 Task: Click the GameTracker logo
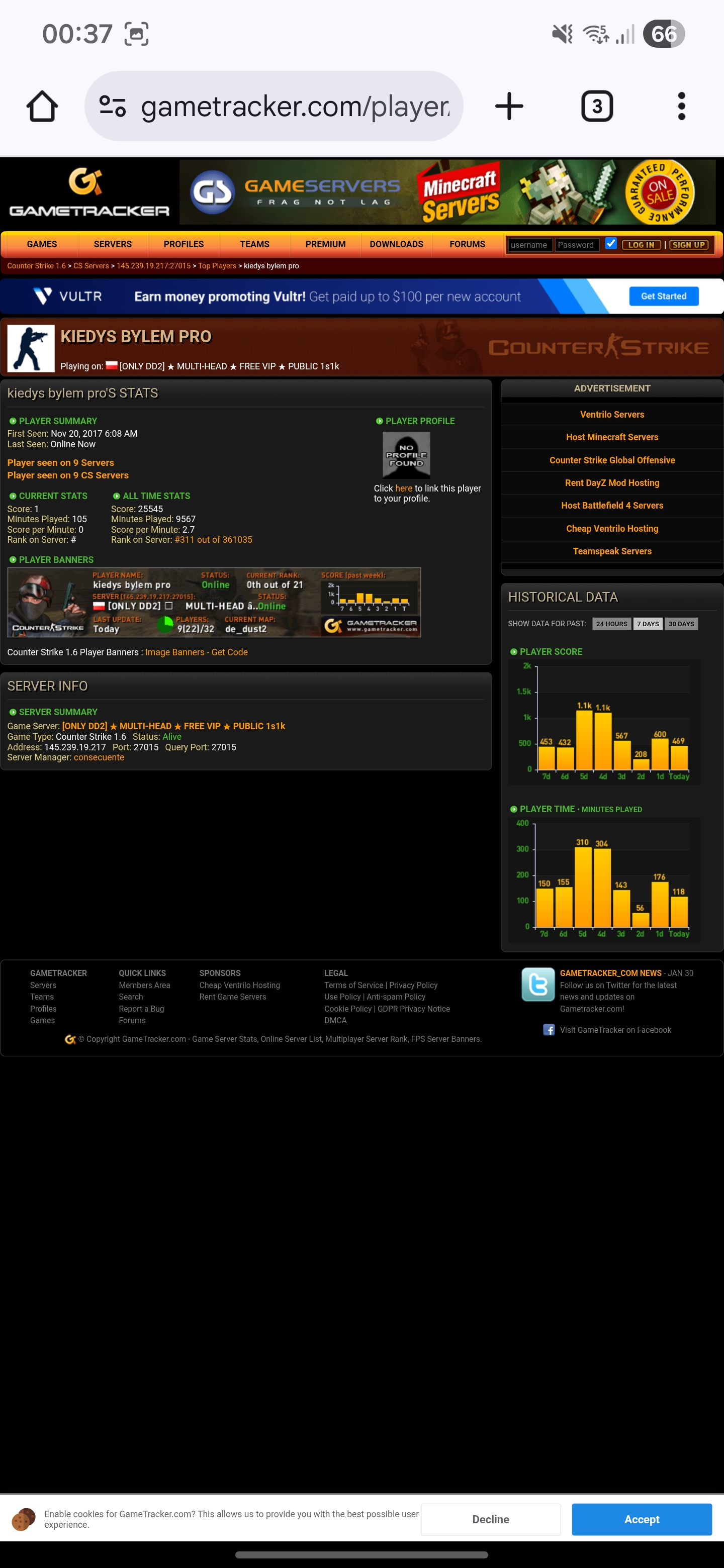89,193
